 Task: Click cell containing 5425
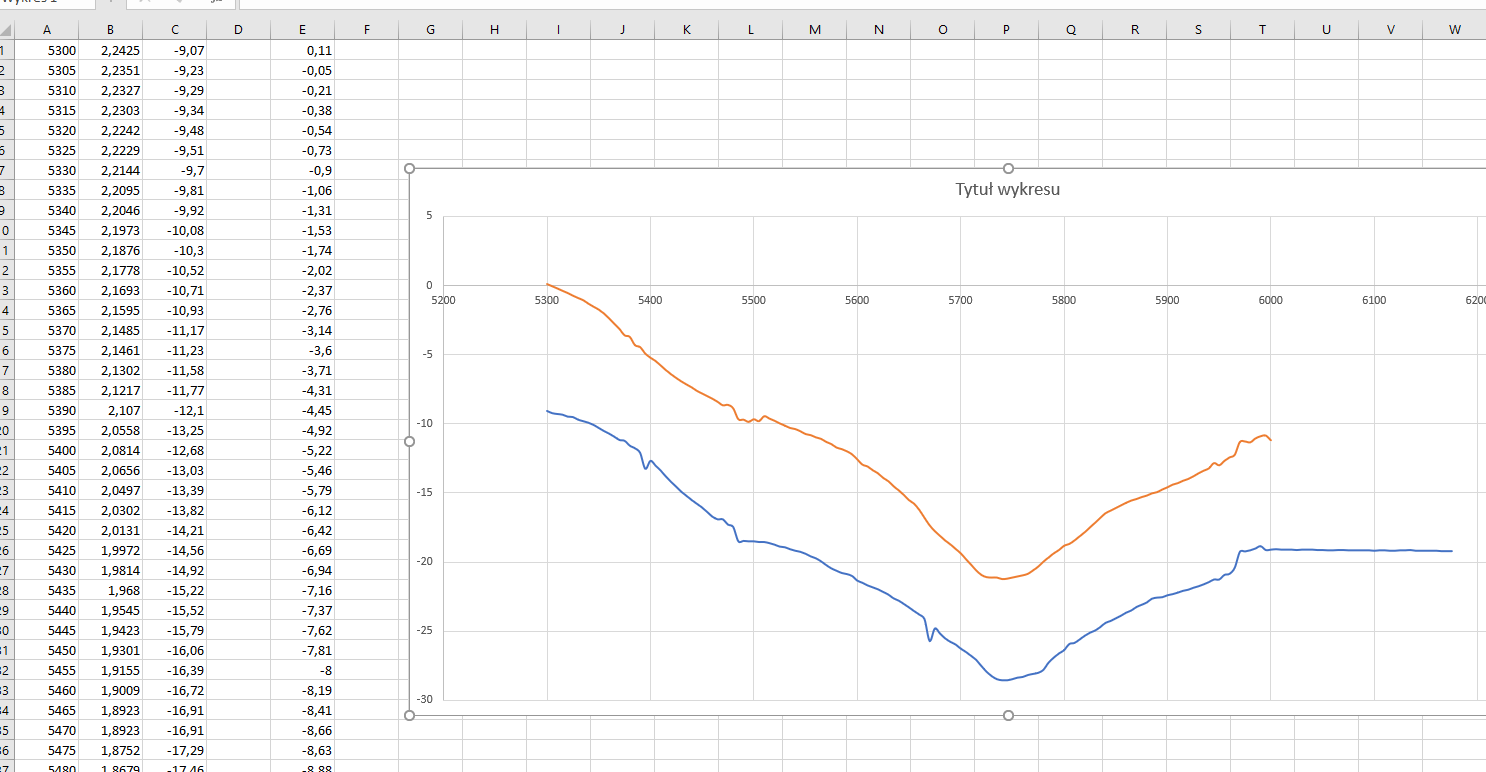point(47,550)
